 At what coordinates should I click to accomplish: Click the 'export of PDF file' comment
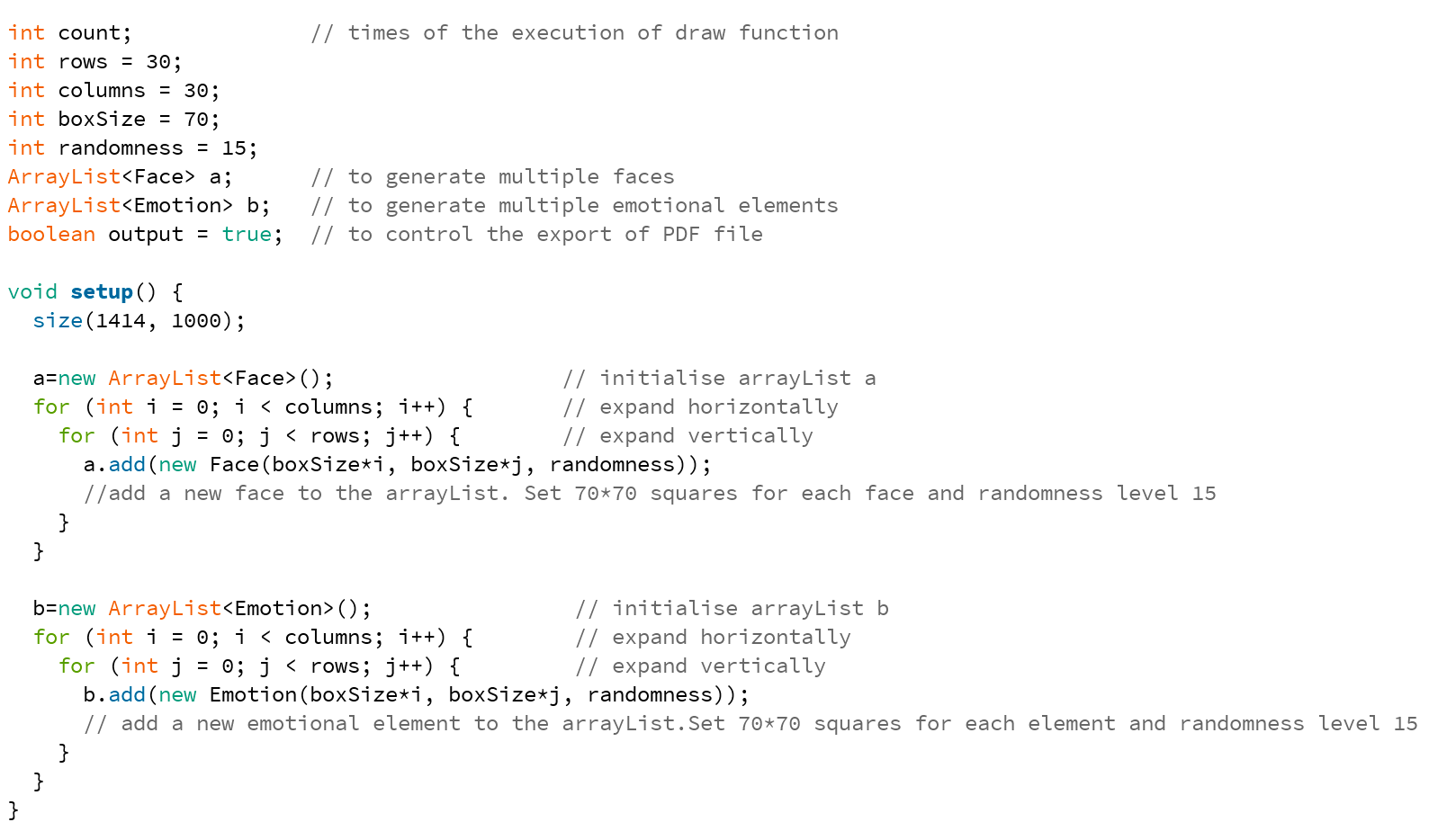[537, 235]
